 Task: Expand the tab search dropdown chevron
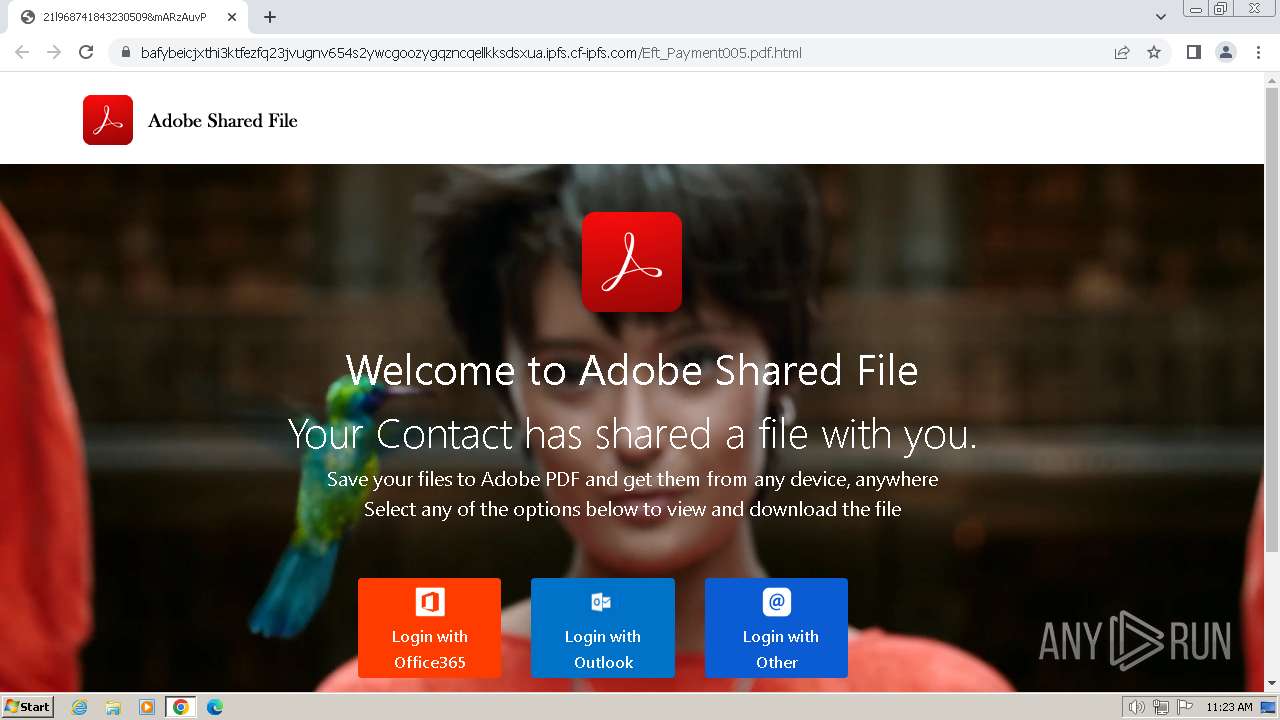coord(1161,17)
